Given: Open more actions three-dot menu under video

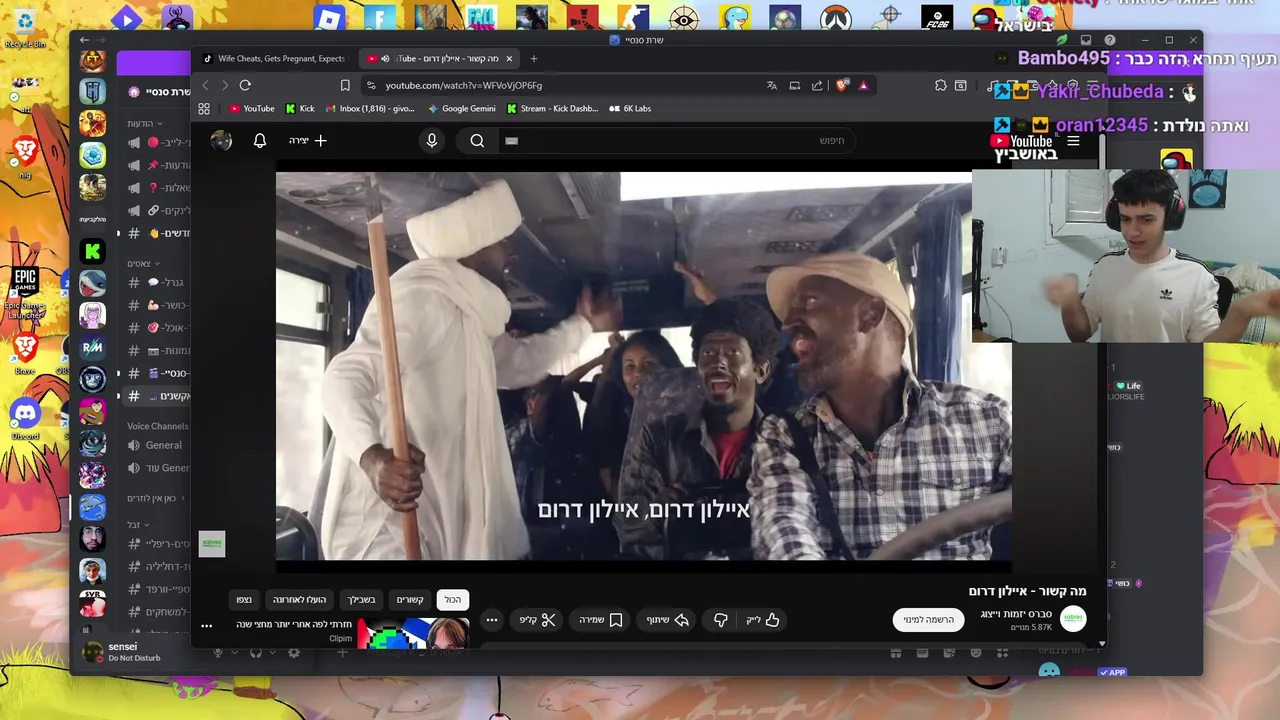Looking at the screenshot, I should point(491,620).
